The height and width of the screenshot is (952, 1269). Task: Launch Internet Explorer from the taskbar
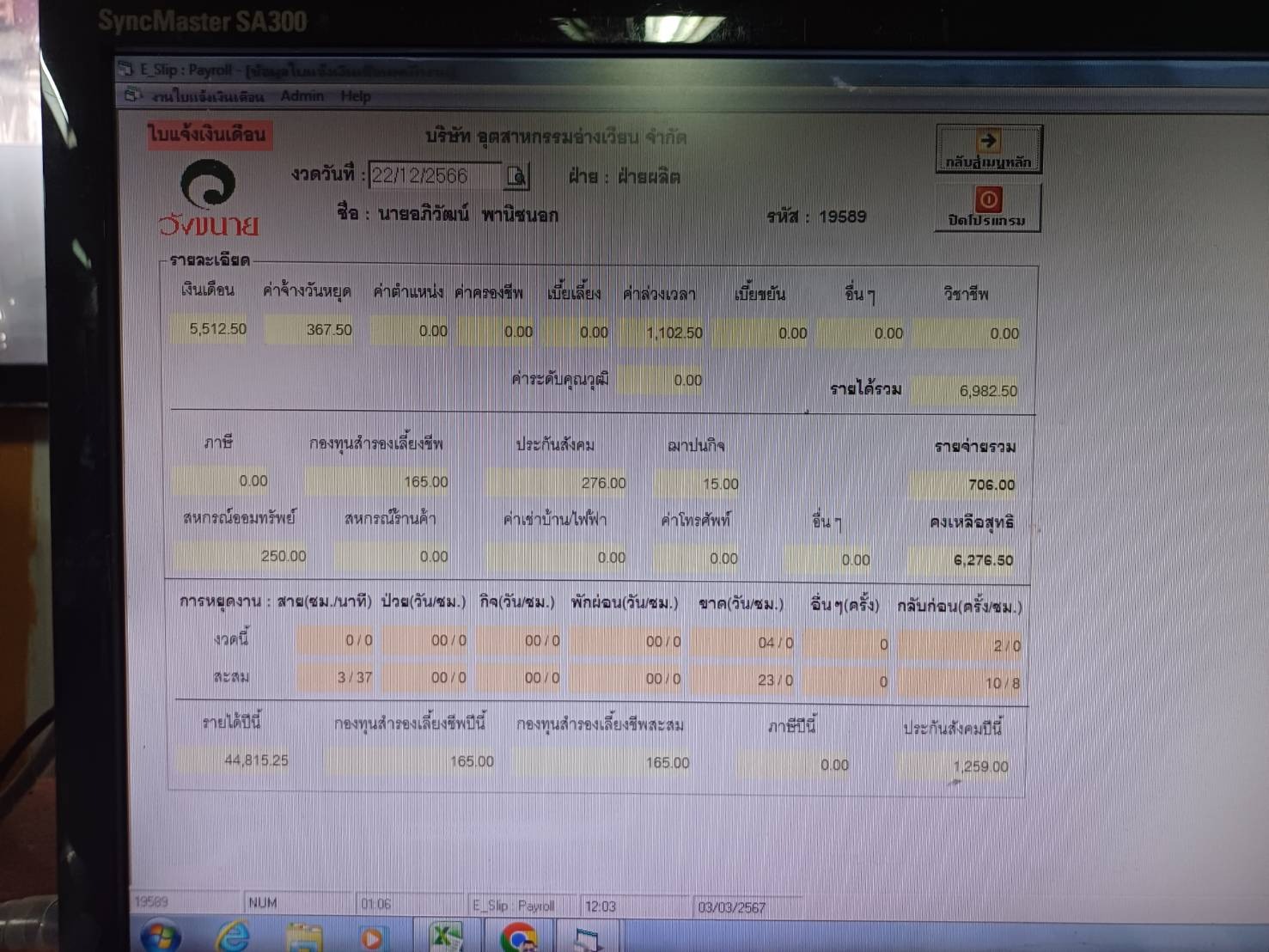pyautogui.click(x=233, y=937)
